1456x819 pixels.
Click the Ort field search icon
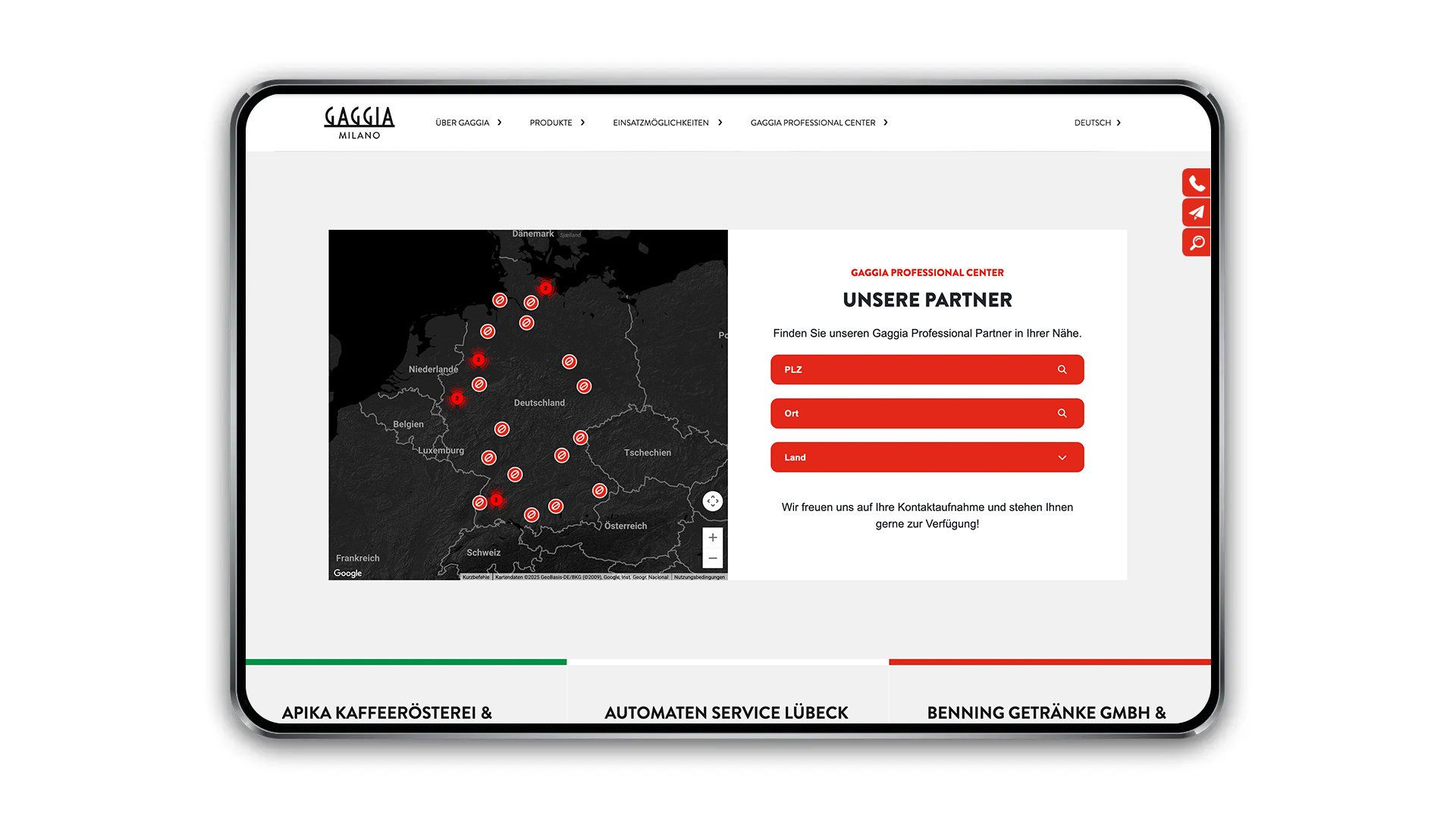(x=1062, y=413)
